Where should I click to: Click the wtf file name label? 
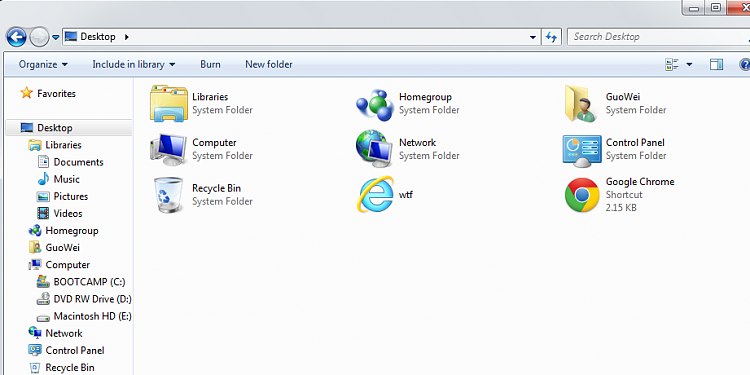(x=406, y=195)
